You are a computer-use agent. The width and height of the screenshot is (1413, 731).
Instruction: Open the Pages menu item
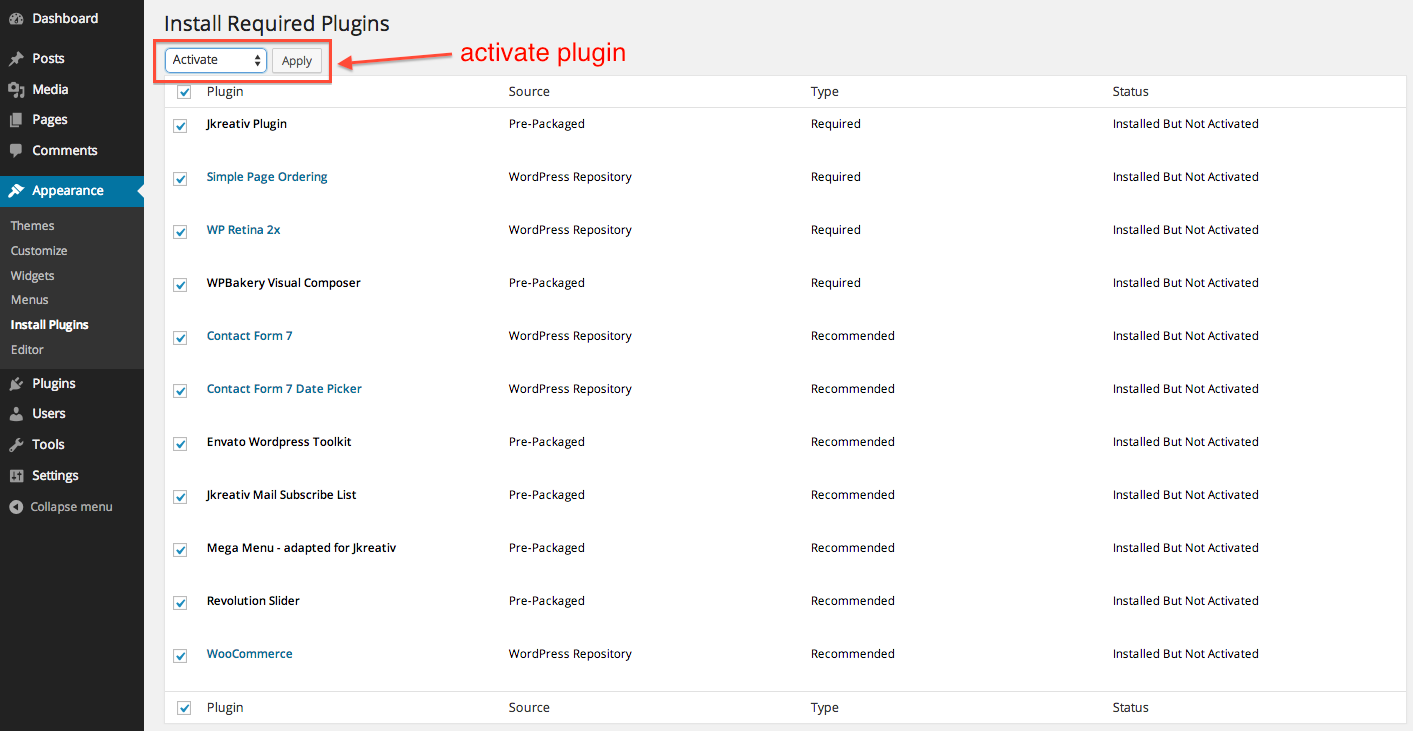50,119
